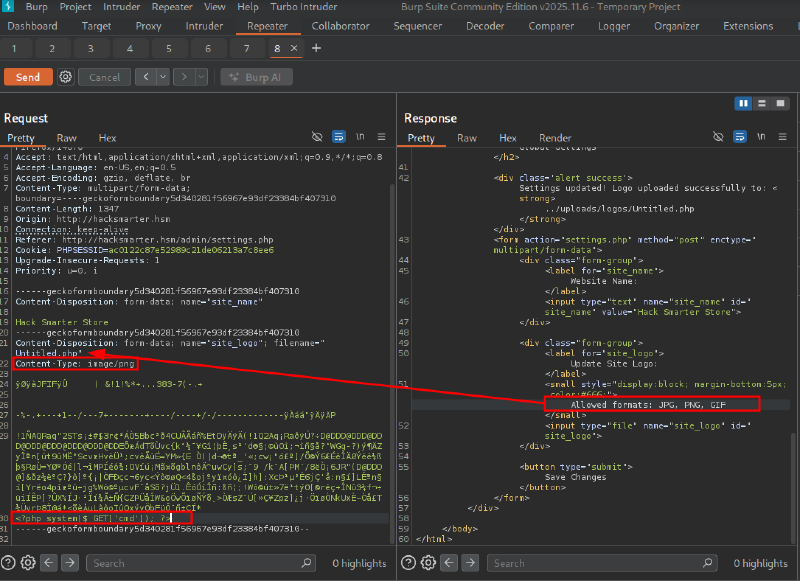Click the Burp Suite logo icon
The width and height of the screenshot is (800, 581).
pyautogui.click(x=8, y=6)
